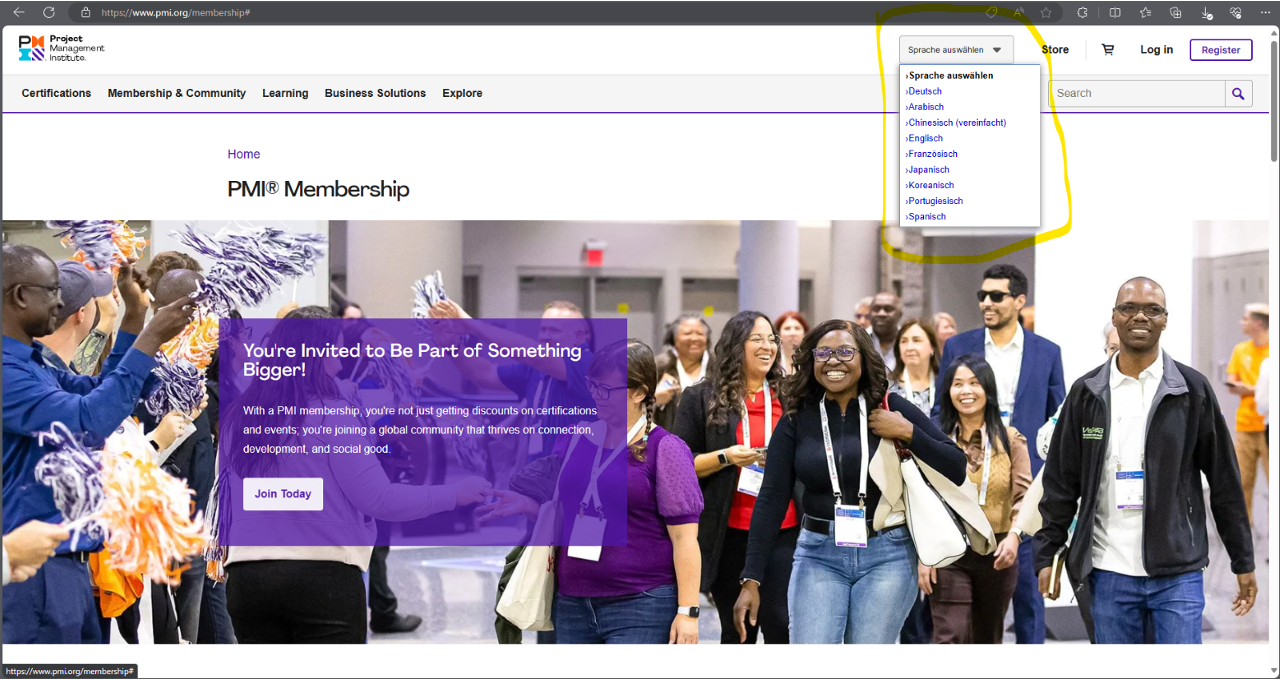Open browser extensions puzzle icon
The width and height of the screenshot is (1280, 680).
[1082, 12]
